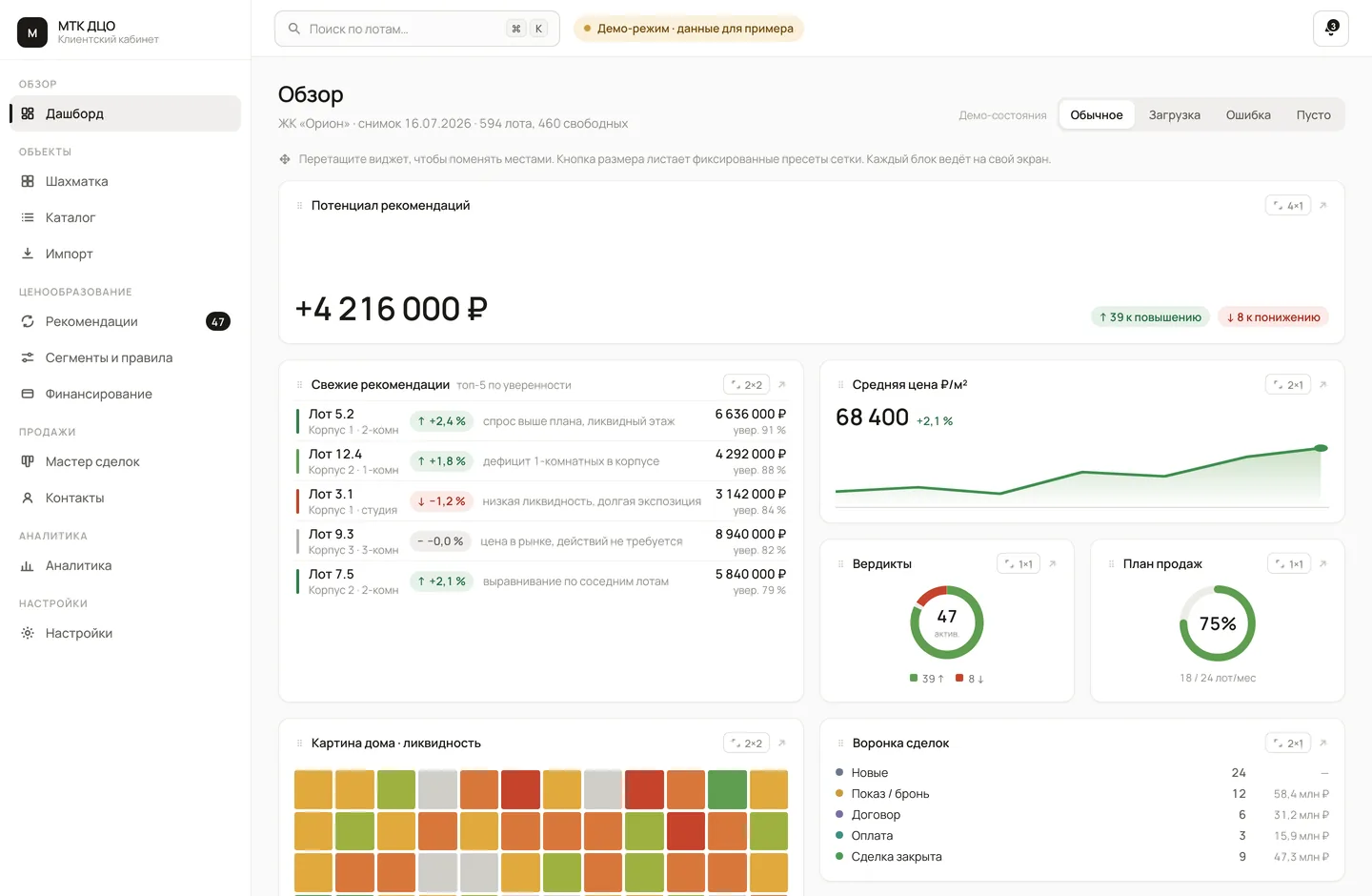1372x896 pixels.
Task: Open Мастер сделок via its icon
Action: (28, 461)
